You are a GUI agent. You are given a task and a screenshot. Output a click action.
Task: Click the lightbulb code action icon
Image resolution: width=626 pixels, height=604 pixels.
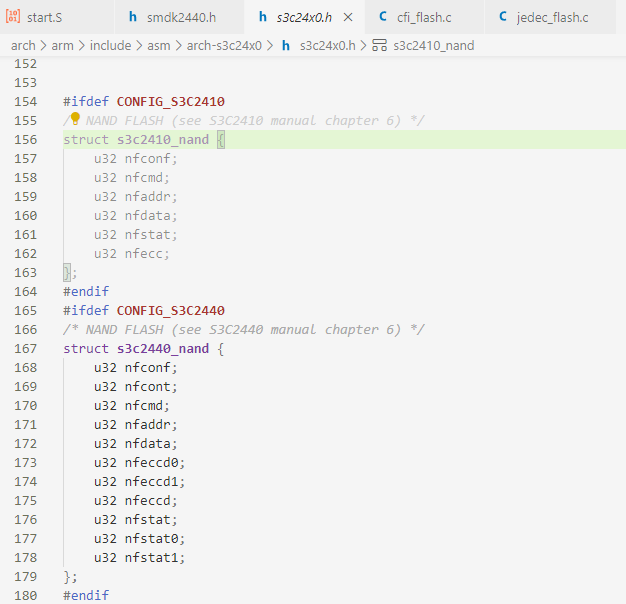[x=75, y=119]
